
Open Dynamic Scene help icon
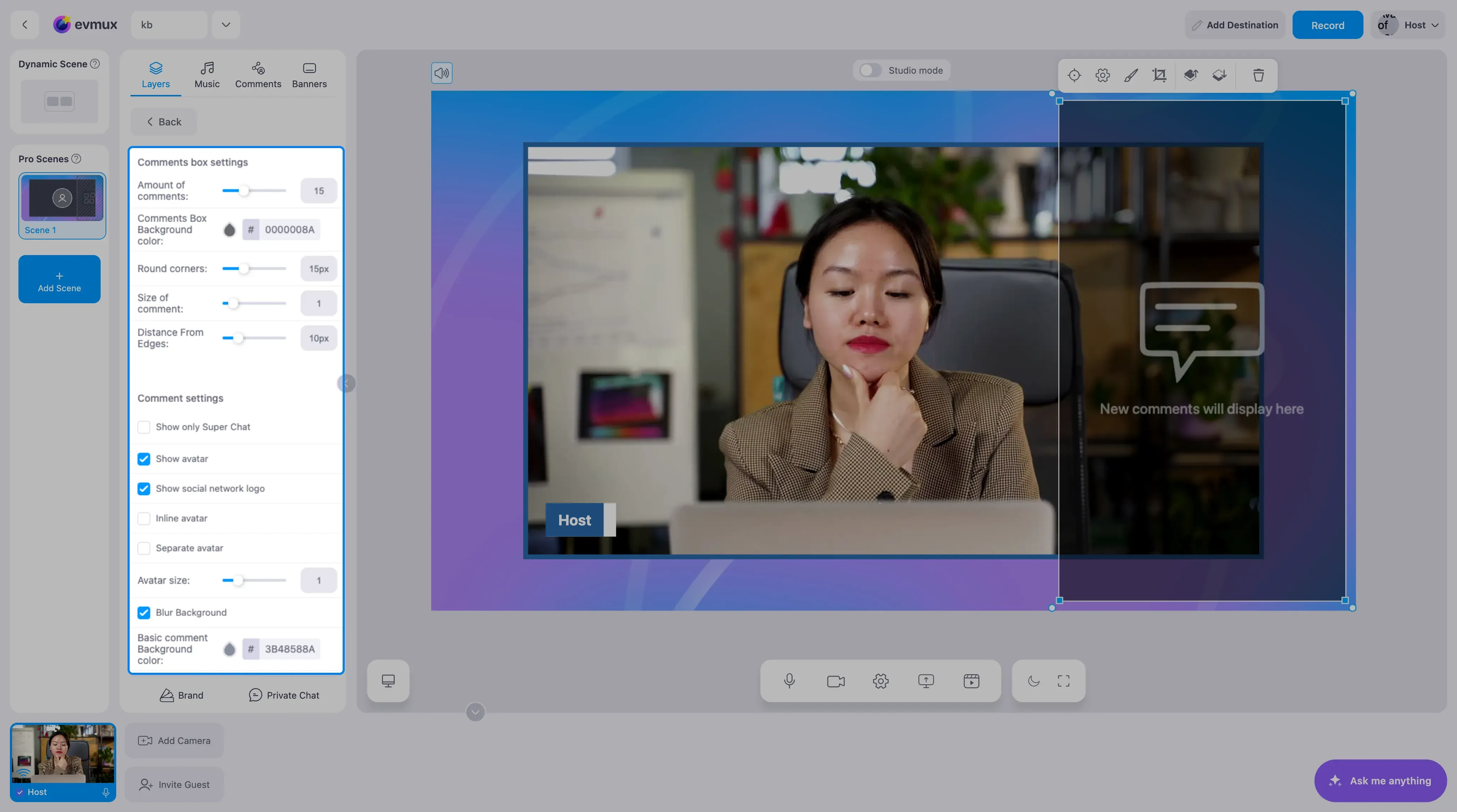pyautogui.click(x=95, y=64)
